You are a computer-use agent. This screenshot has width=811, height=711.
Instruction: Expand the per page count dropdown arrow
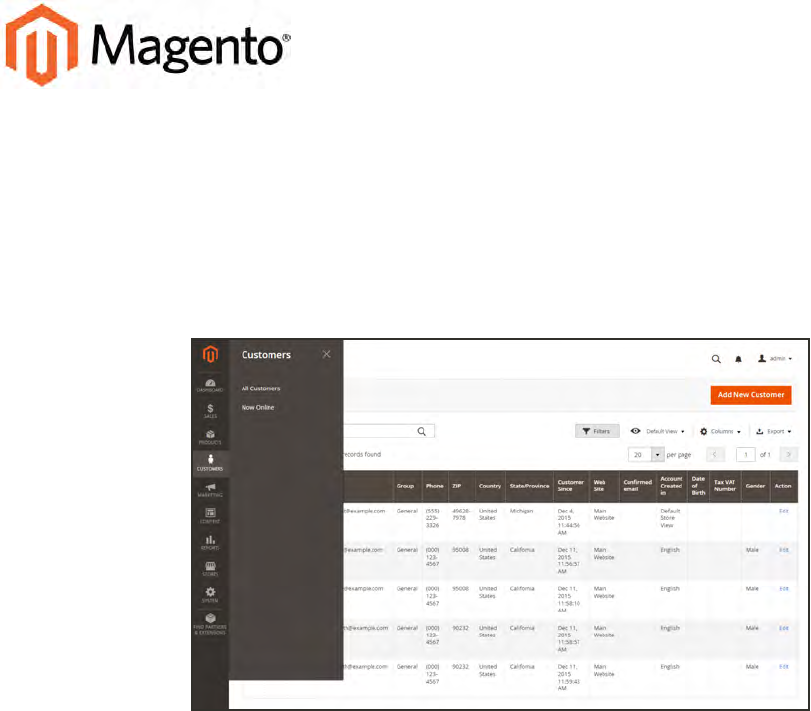[x=657, y=455]
